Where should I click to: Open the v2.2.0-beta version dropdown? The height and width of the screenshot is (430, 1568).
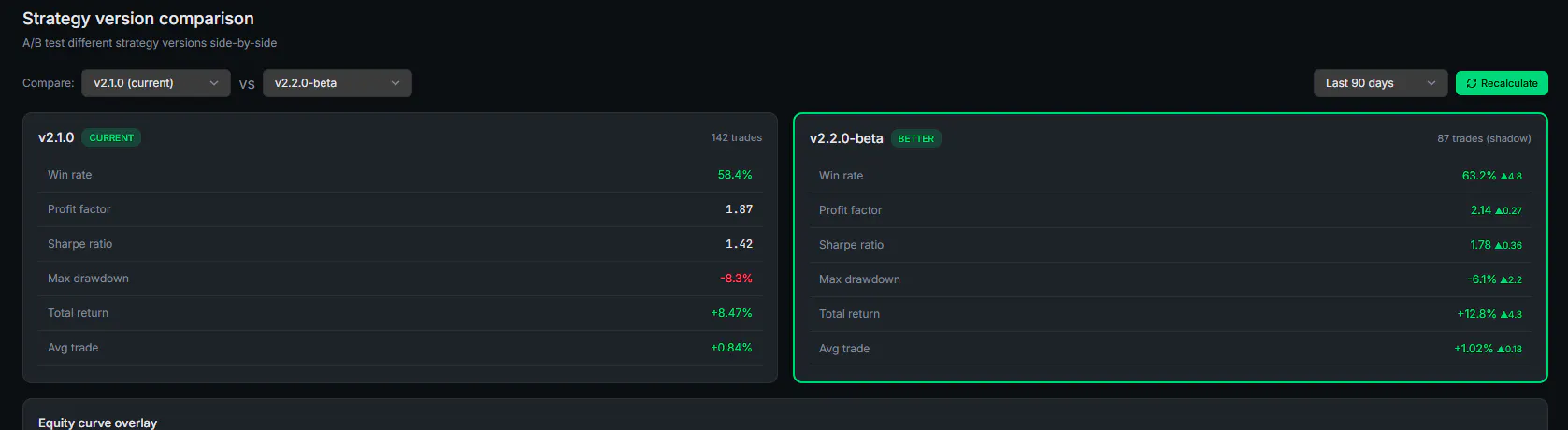pyautogui.click(x=338, y=83)
